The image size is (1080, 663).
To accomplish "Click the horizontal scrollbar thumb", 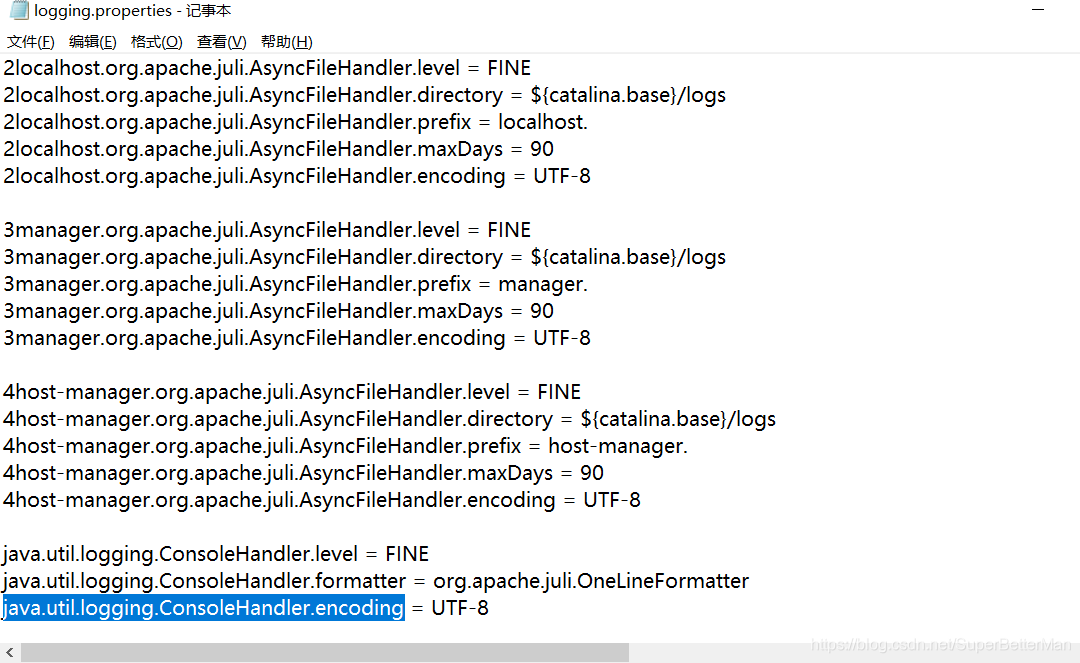I will tap(324, 653).
